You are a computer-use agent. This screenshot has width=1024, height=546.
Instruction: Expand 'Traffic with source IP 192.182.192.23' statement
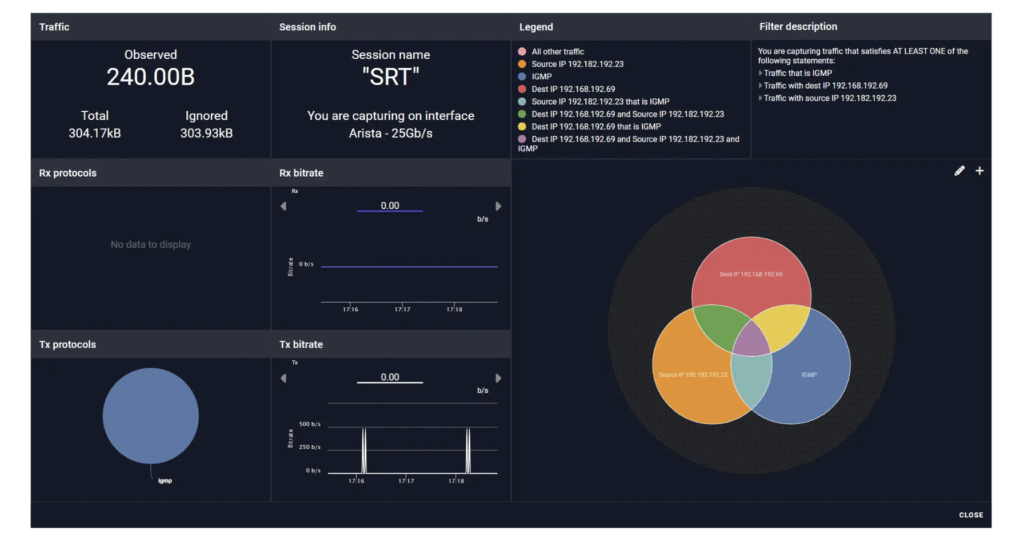coord(761,98)
